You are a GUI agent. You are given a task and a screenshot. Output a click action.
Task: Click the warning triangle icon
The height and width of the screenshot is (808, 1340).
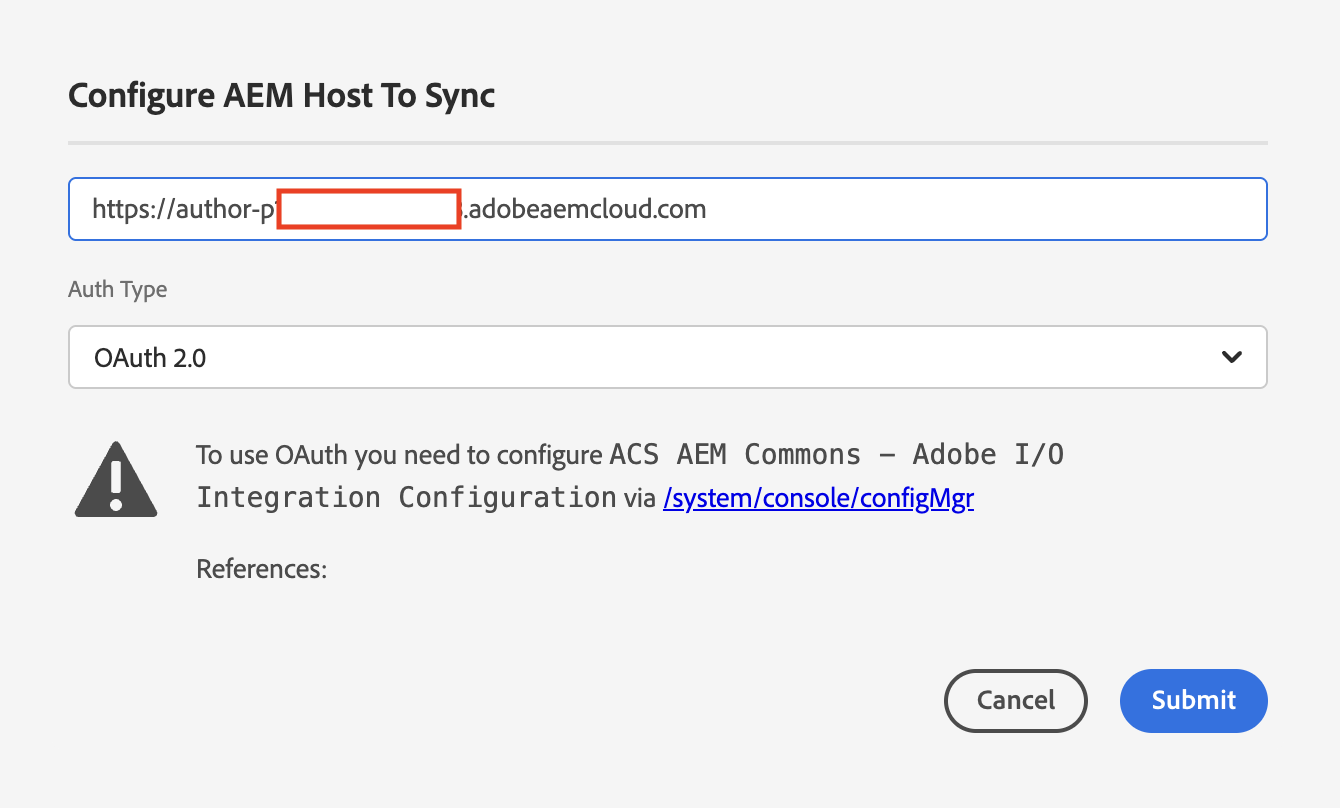click(x=116, y=479)
